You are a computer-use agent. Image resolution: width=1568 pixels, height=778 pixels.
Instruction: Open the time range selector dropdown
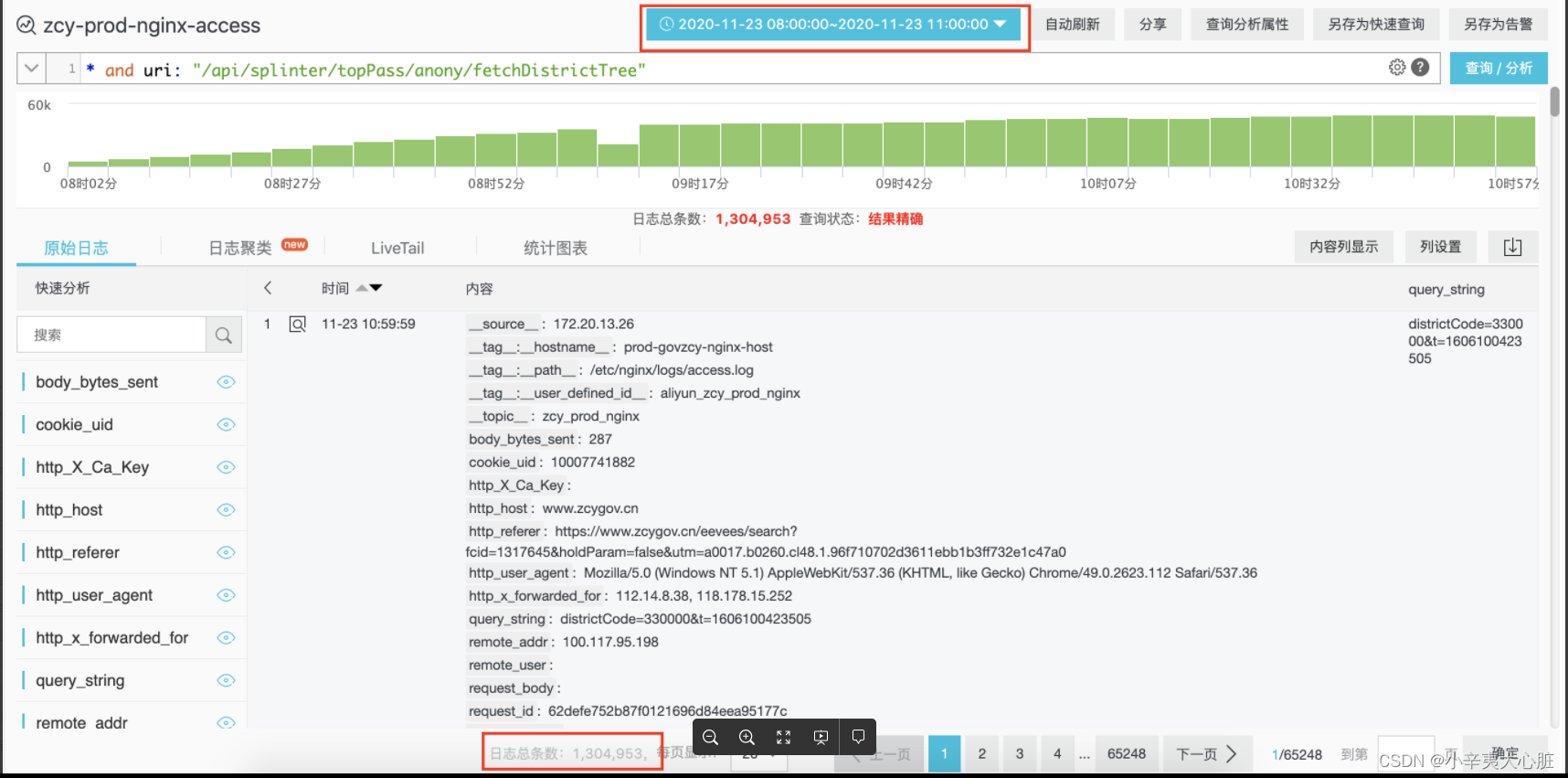[x=833, y=25]
